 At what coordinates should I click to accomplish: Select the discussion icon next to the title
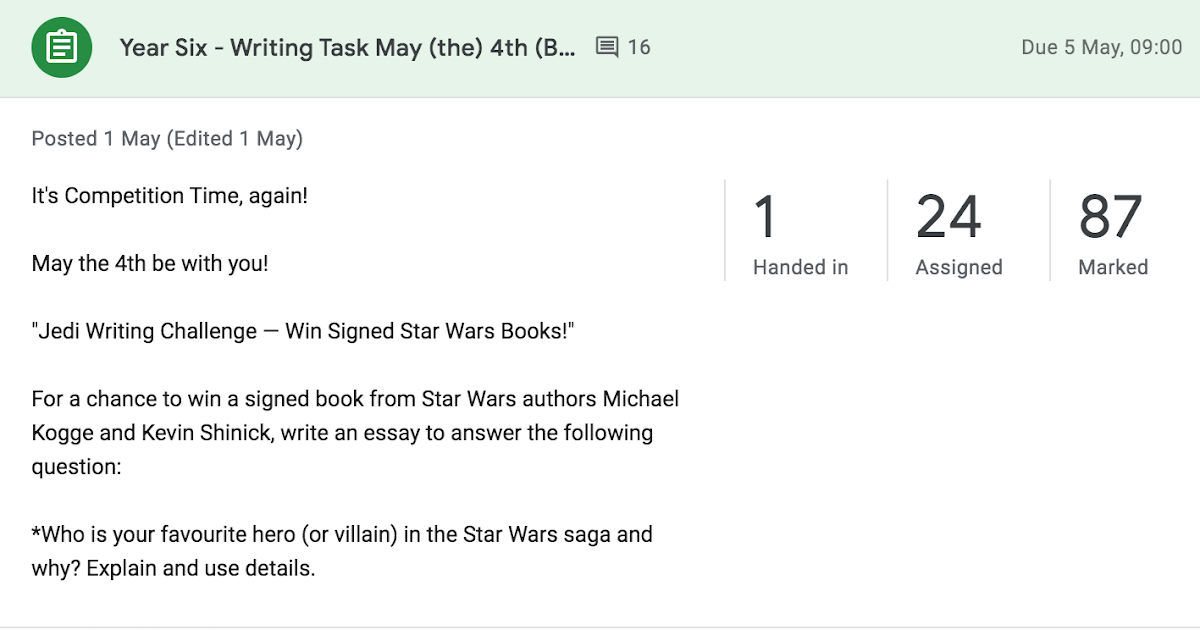(x=608, y=46)
